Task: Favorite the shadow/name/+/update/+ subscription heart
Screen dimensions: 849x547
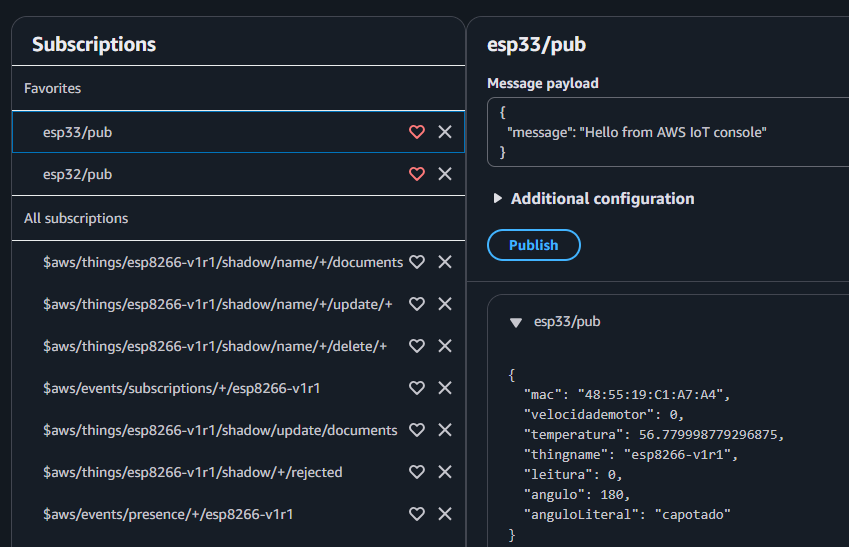Action: (417, 304)
